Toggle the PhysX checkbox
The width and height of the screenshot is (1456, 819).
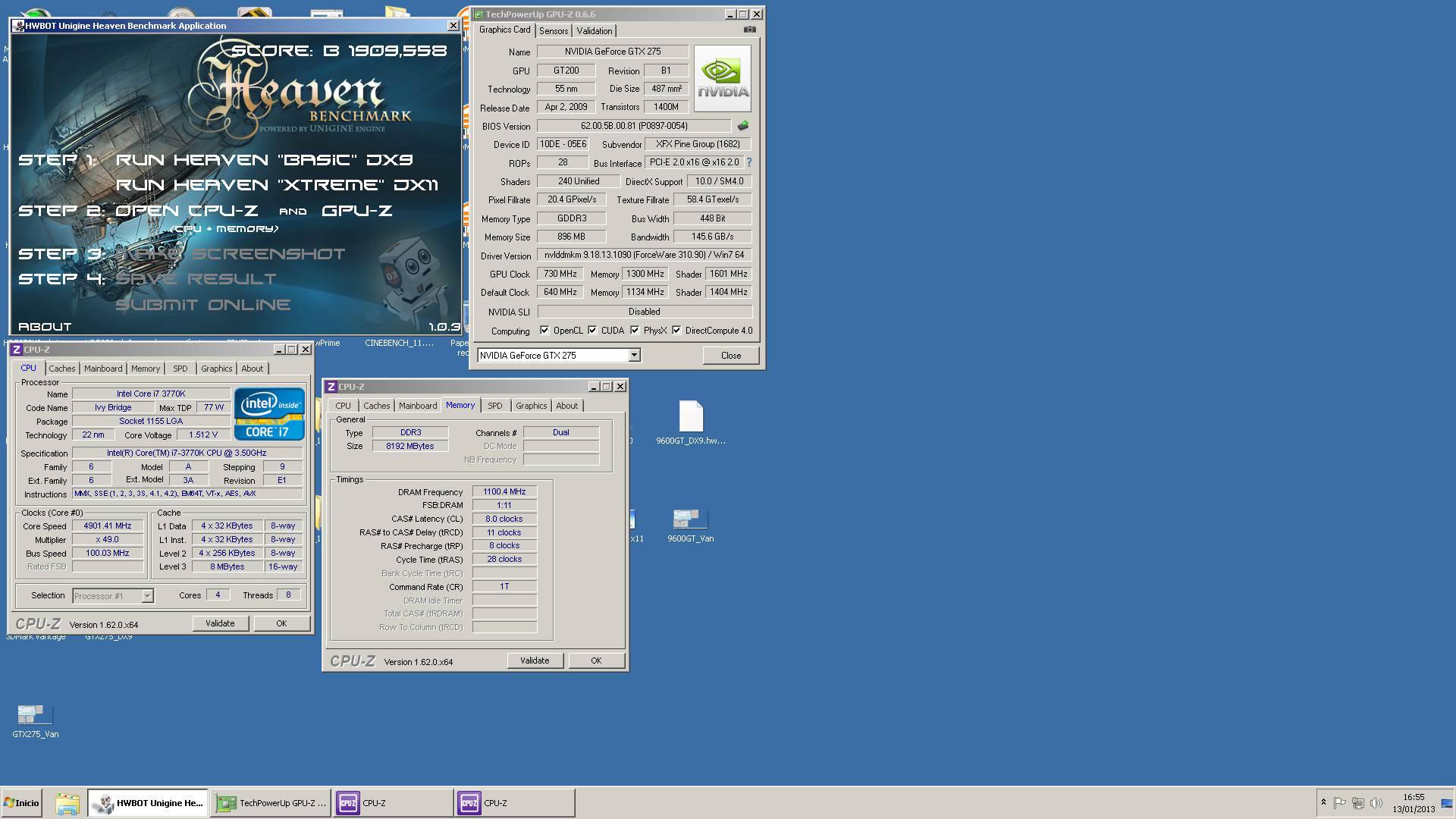(635, 330)
